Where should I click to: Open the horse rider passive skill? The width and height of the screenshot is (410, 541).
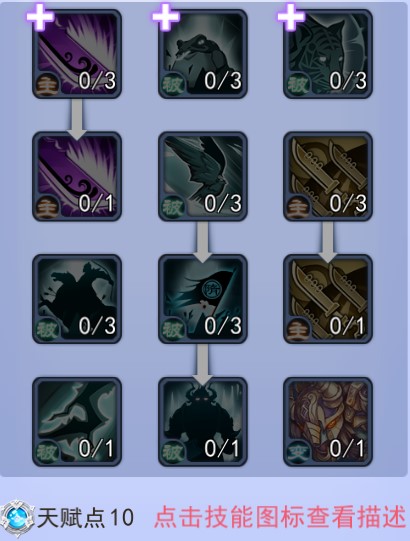click(77, 299)
